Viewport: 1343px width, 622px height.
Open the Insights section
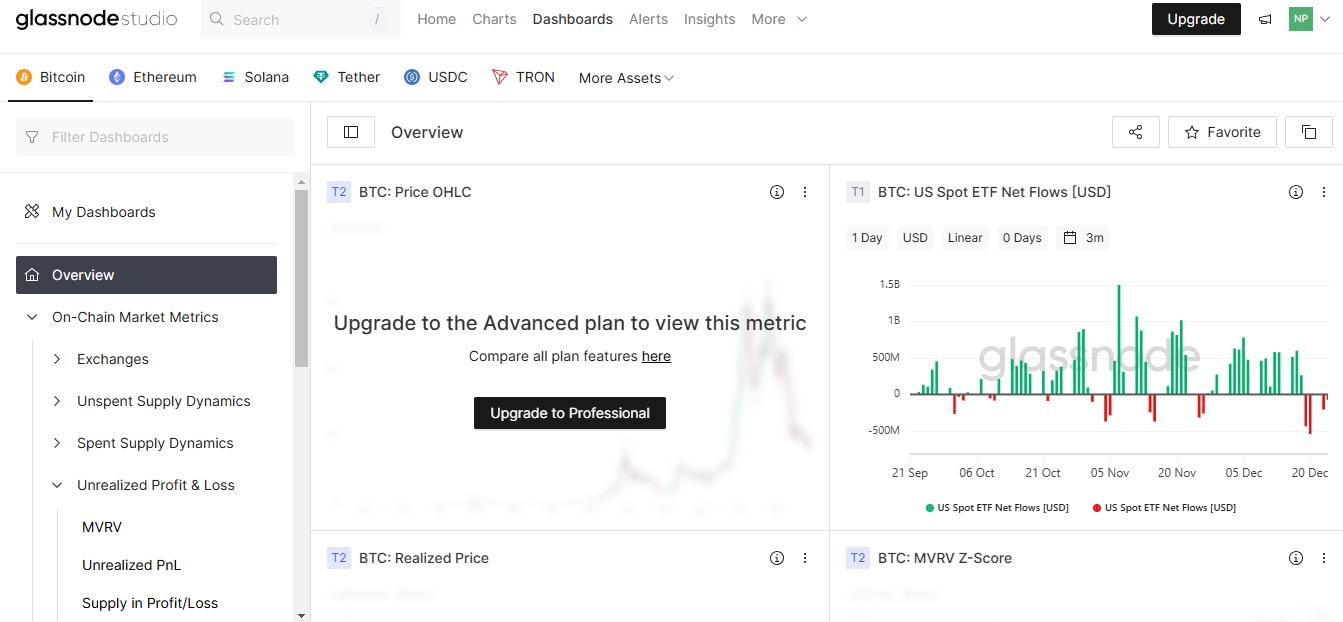click(x=710, y=19)
